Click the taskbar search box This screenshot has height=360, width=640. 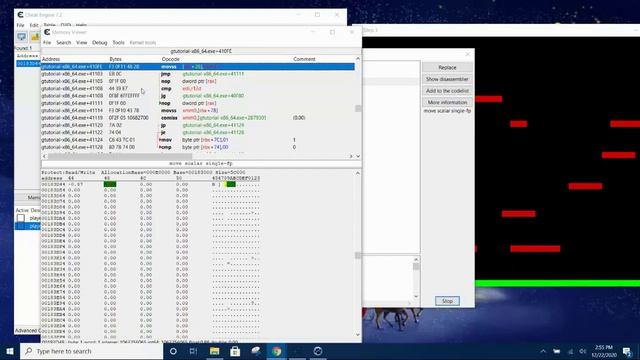(91, 351)
